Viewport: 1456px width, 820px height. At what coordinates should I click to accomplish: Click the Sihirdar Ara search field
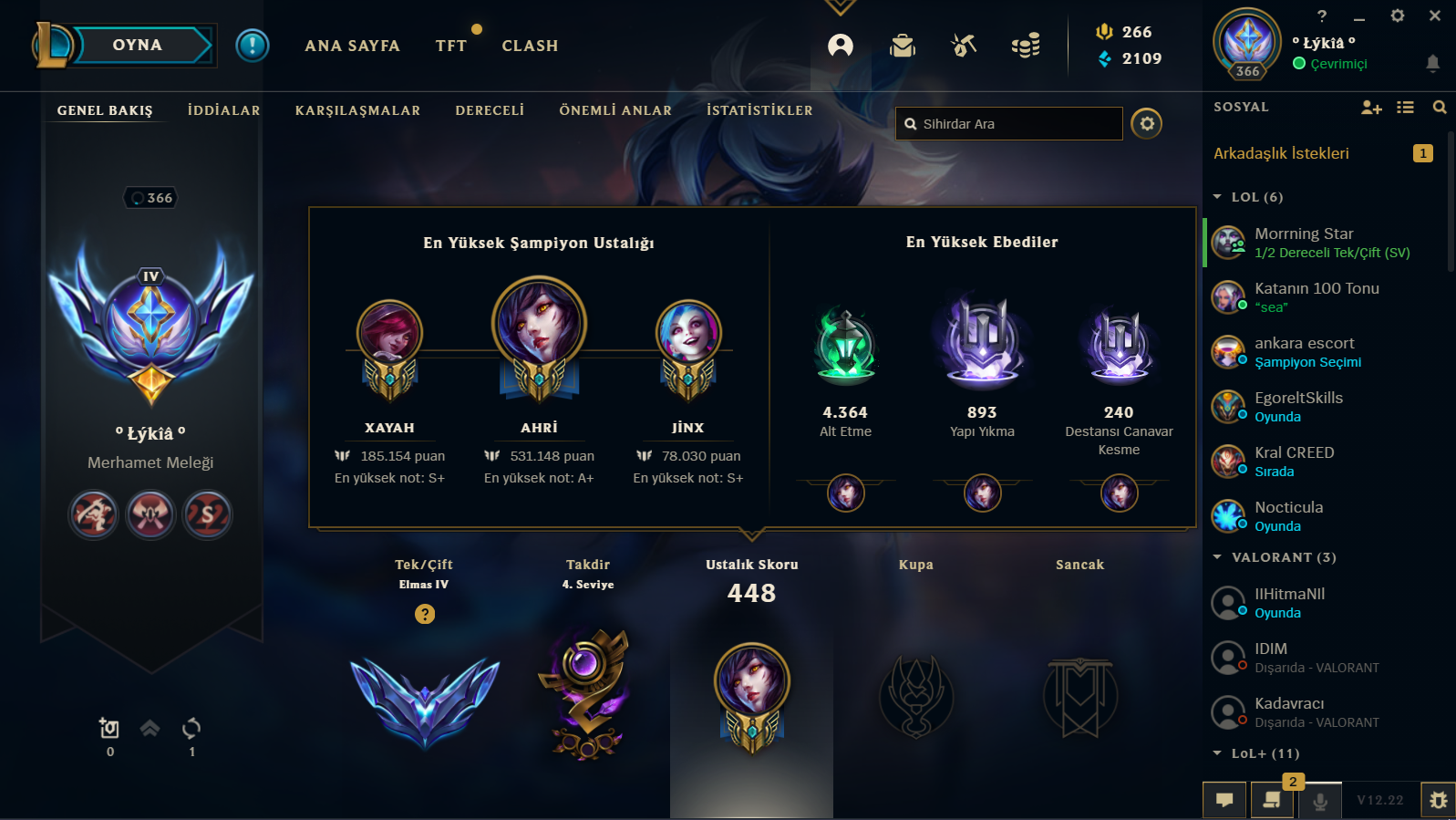point(1008,124)
